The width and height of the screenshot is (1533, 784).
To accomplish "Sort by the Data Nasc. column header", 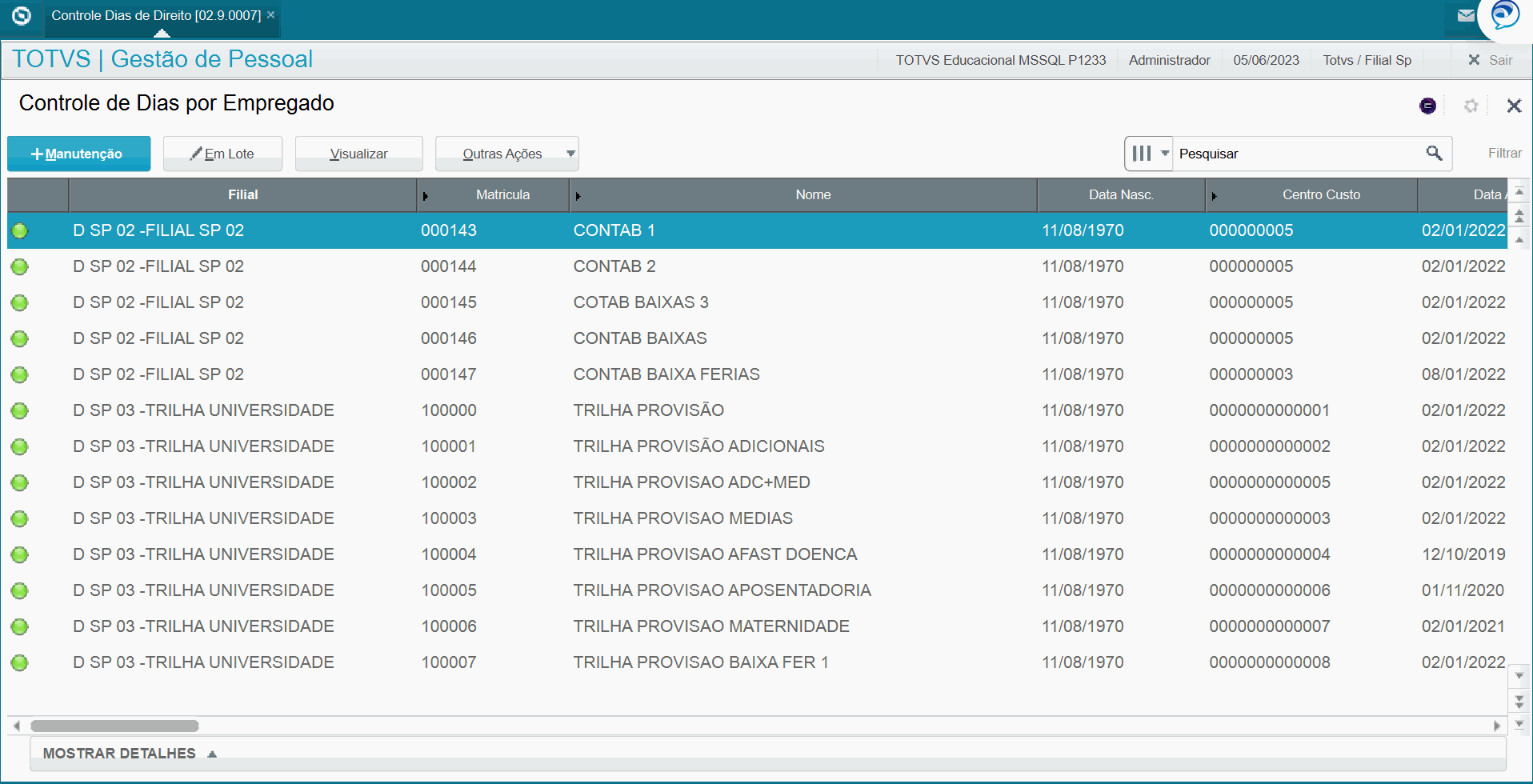I will [x=1120, y=195].
